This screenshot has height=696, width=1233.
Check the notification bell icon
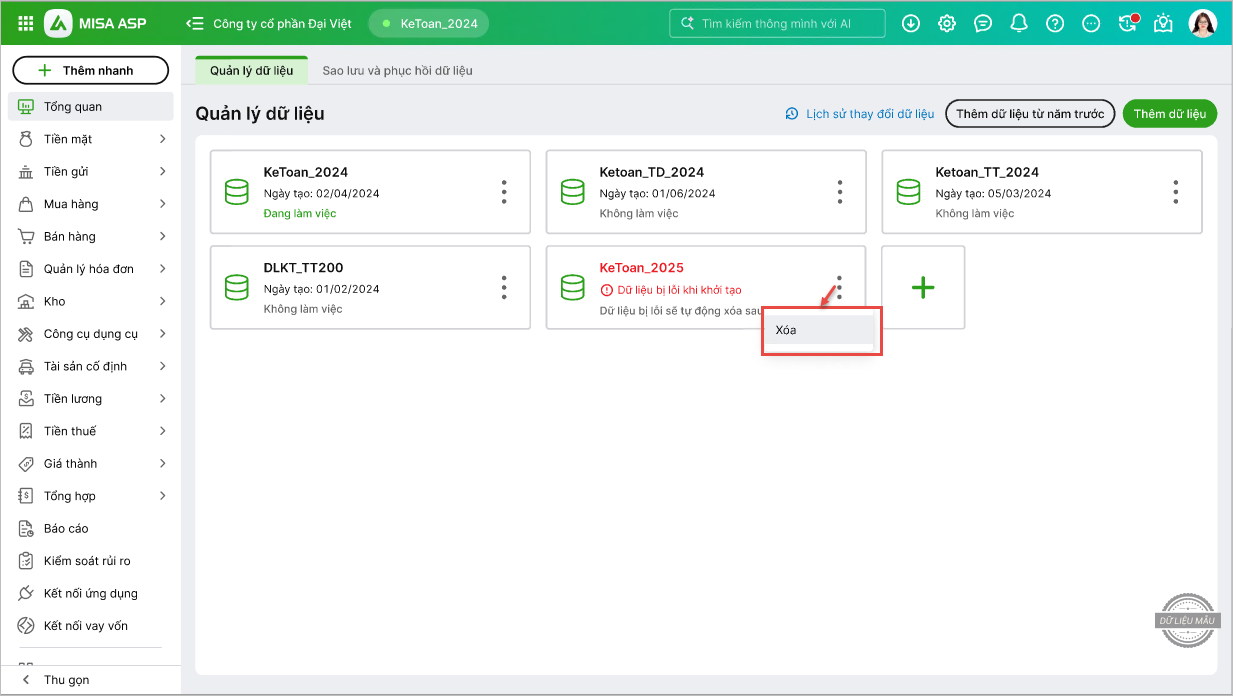(1018, 23)
